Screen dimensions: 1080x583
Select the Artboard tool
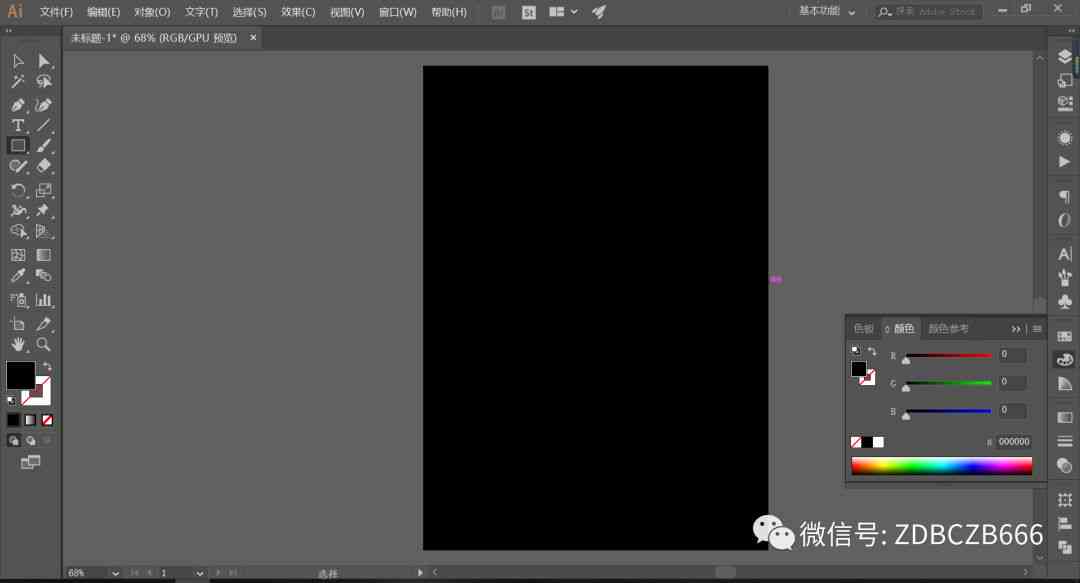click(x=18, y=324)
